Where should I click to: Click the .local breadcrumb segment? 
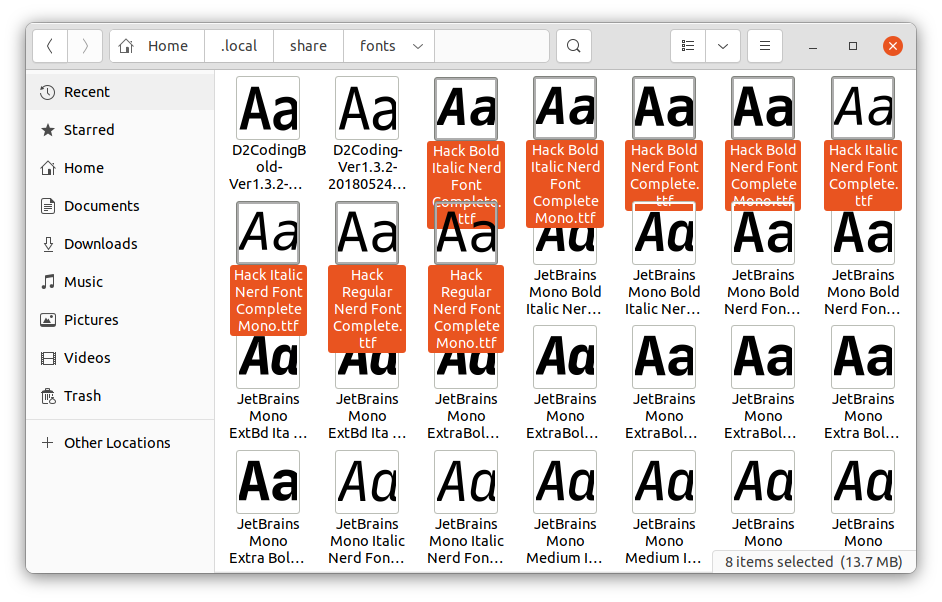coord(239,46)
